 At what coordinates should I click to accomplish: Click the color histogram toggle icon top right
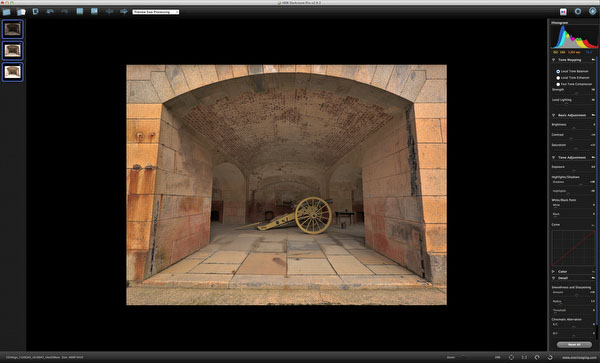pyautogui.click(x=563, y=12)
